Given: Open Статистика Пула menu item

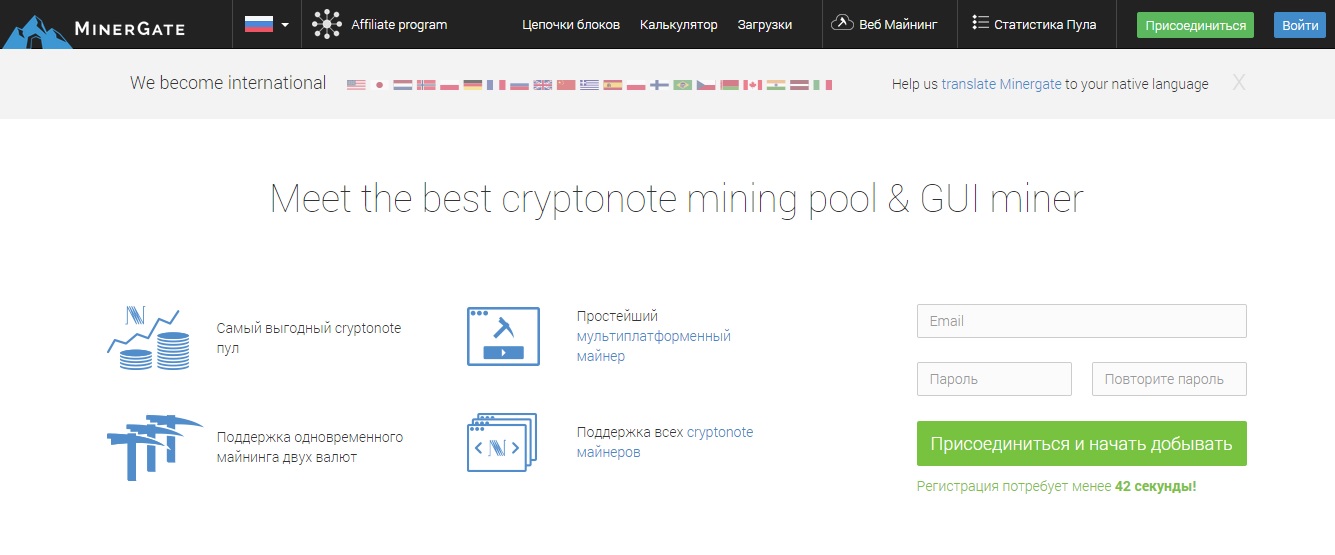Looking at the screenshot, I should (1045, 24).
